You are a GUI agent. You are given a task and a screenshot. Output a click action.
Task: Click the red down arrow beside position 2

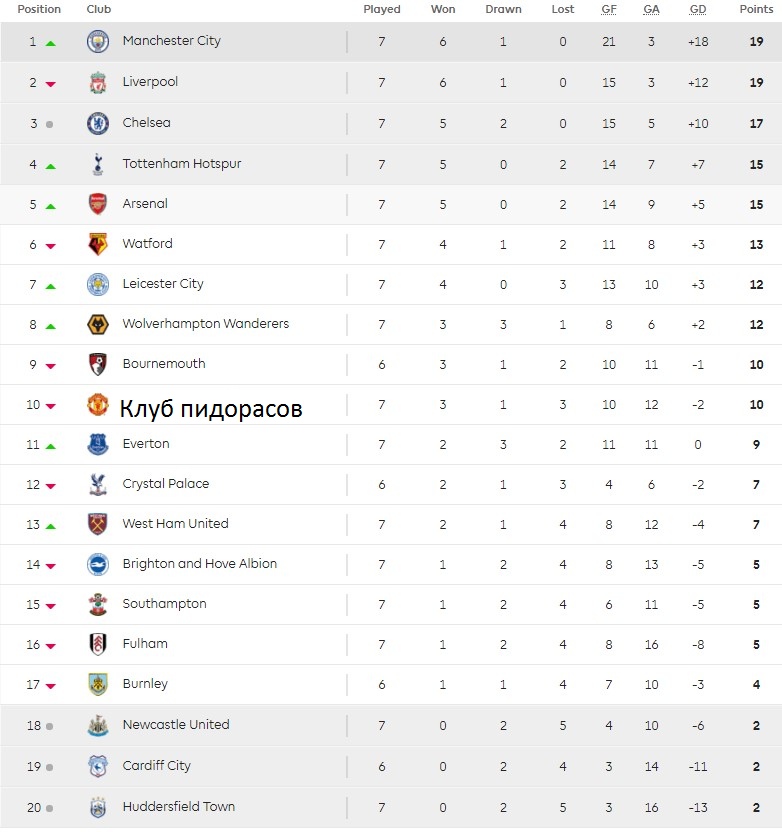50,84
